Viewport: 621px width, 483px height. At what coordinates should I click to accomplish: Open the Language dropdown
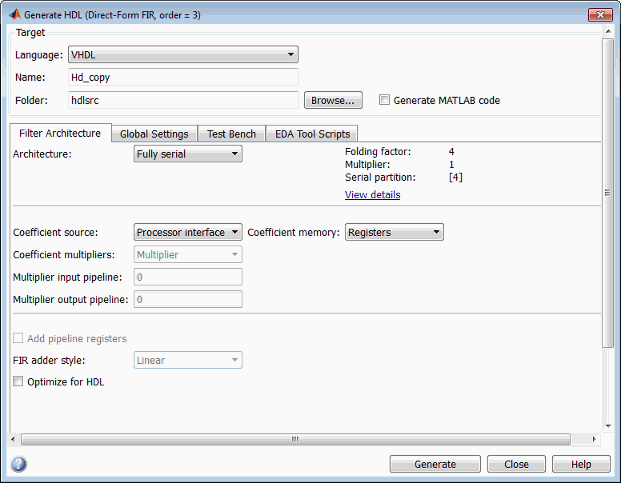point(183,55)
